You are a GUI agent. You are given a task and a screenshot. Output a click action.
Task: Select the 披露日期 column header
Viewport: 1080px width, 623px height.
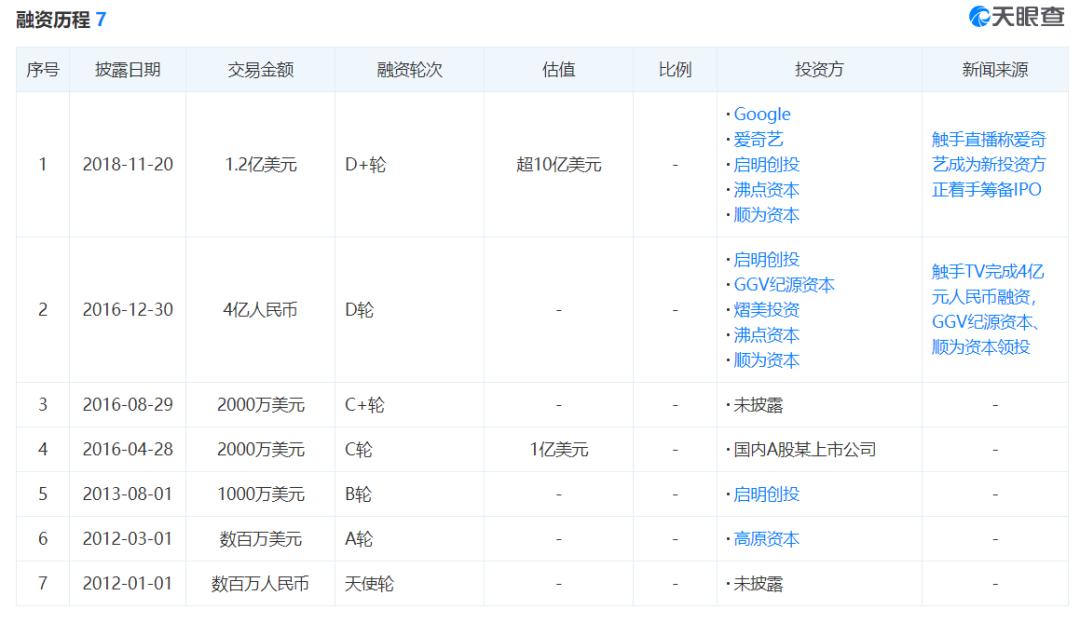128,69
